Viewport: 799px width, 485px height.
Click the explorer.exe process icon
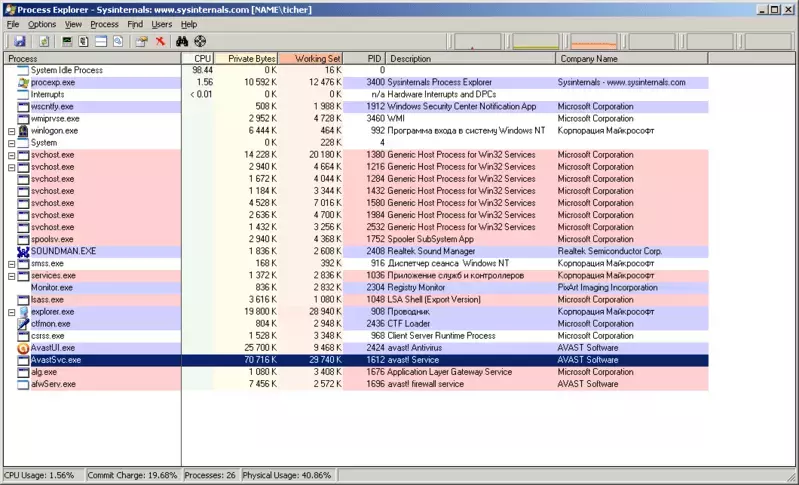[23, 312]
